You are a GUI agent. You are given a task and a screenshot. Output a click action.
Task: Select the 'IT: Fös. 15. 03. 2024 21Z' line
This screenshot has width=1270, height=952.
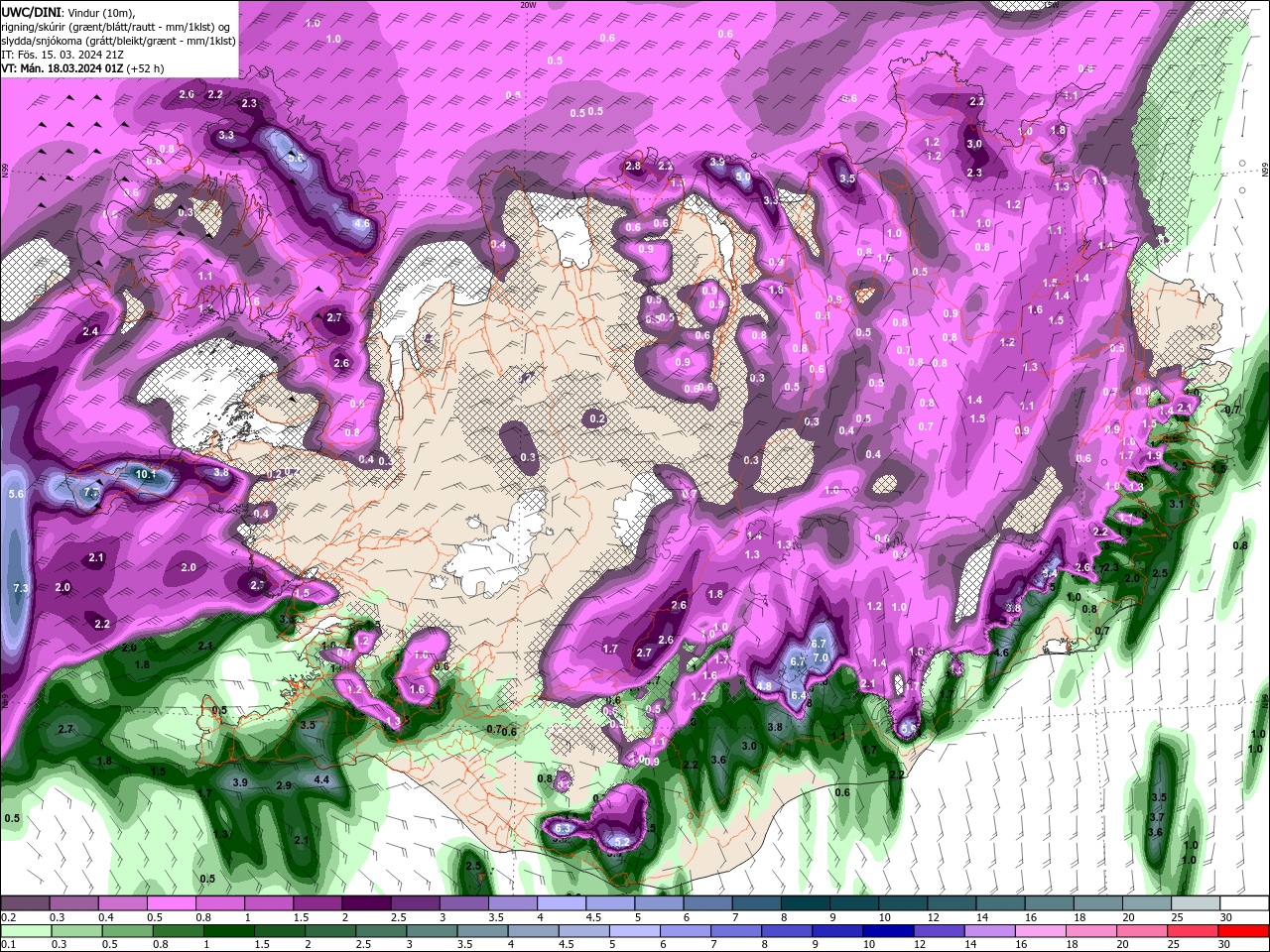[x=63, y=55]
